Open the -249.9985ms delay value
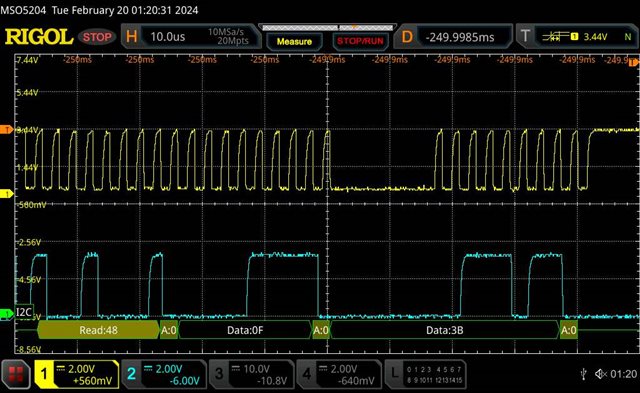Screen dimensions: 640x393 [460, 37]
